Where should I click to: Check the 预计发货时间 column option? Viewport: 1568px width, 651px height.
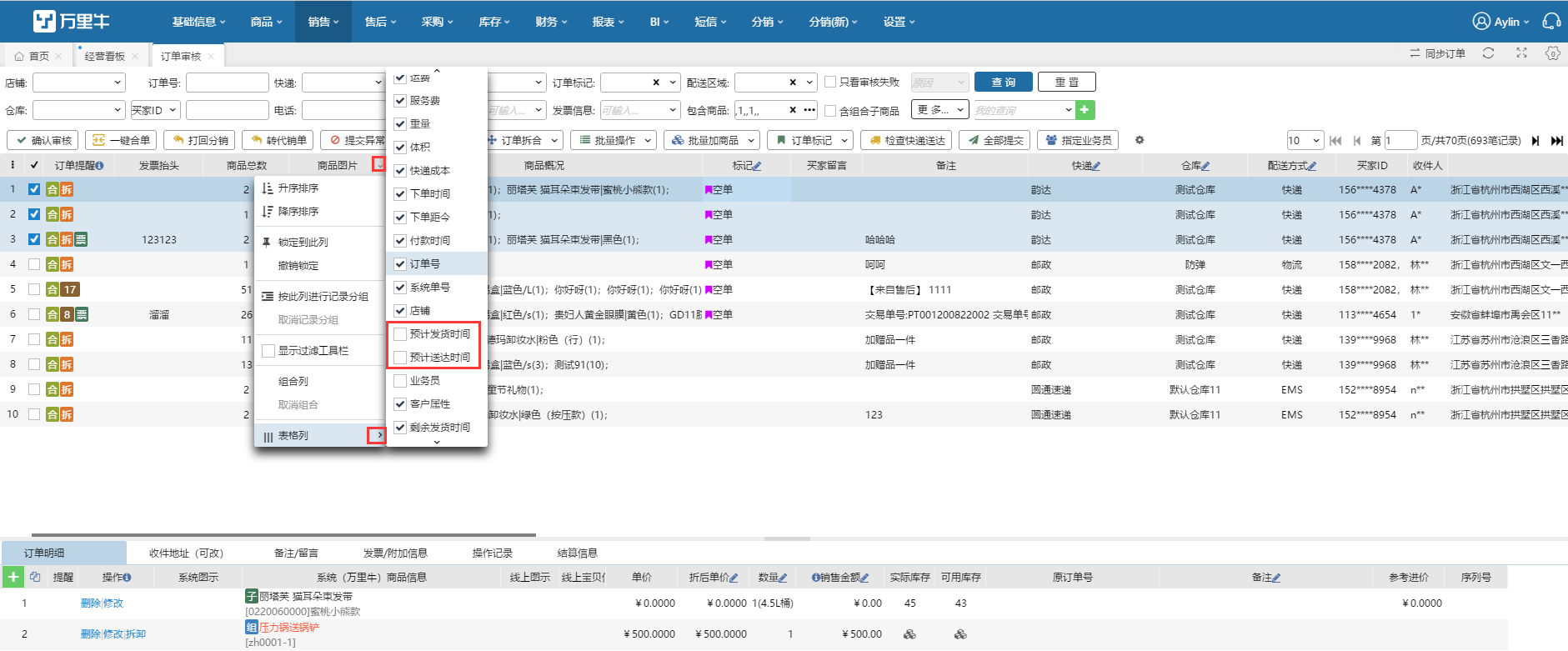[400, 334]
